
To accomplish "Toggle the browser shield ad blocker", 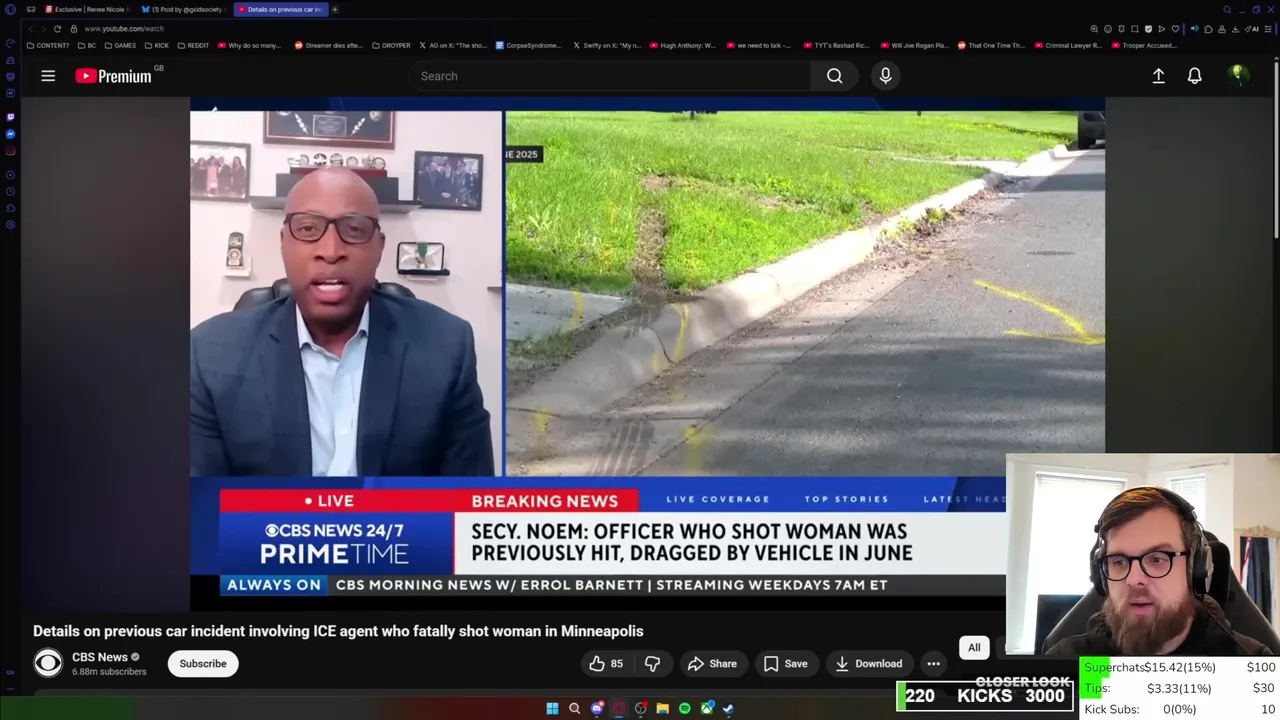I will (x=1148, y=29).
